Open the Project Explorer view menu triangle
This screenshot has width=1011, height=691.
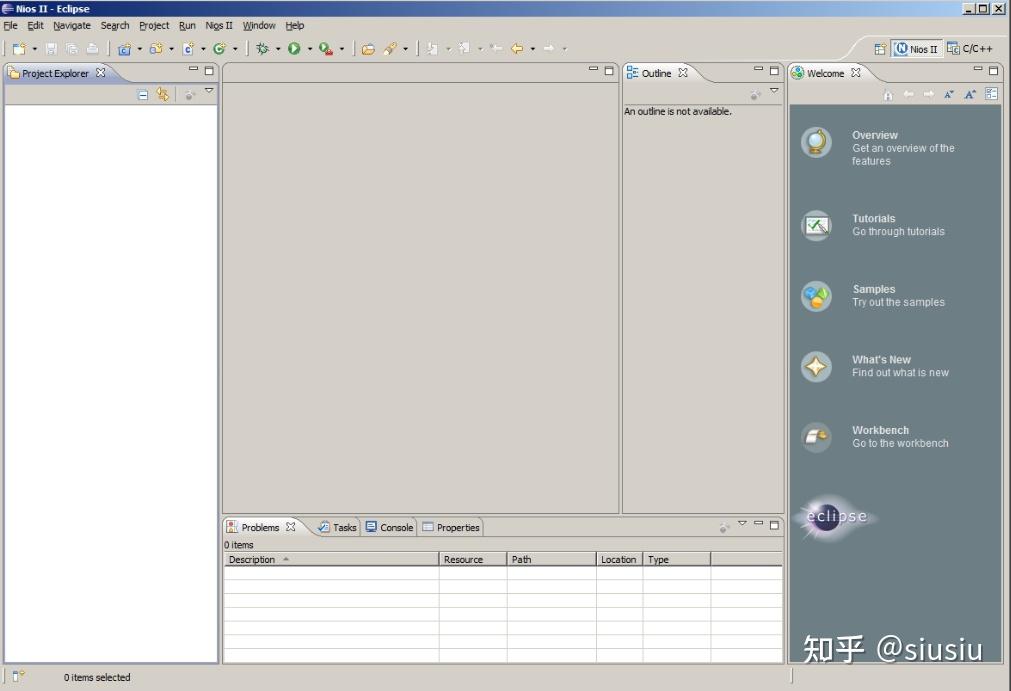(x=209, y=91)
